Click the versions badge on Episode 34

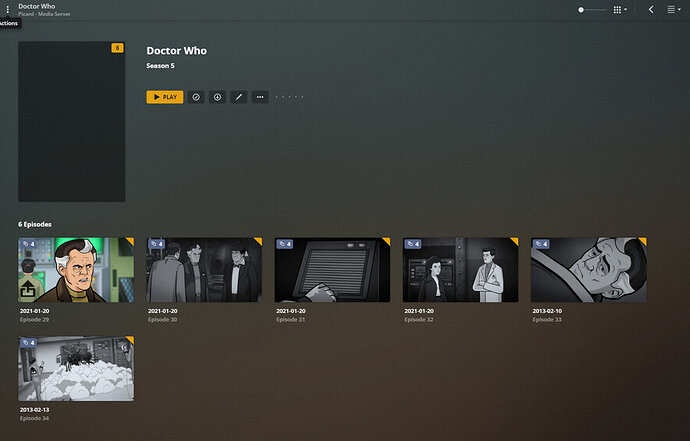tap(28, 343)
